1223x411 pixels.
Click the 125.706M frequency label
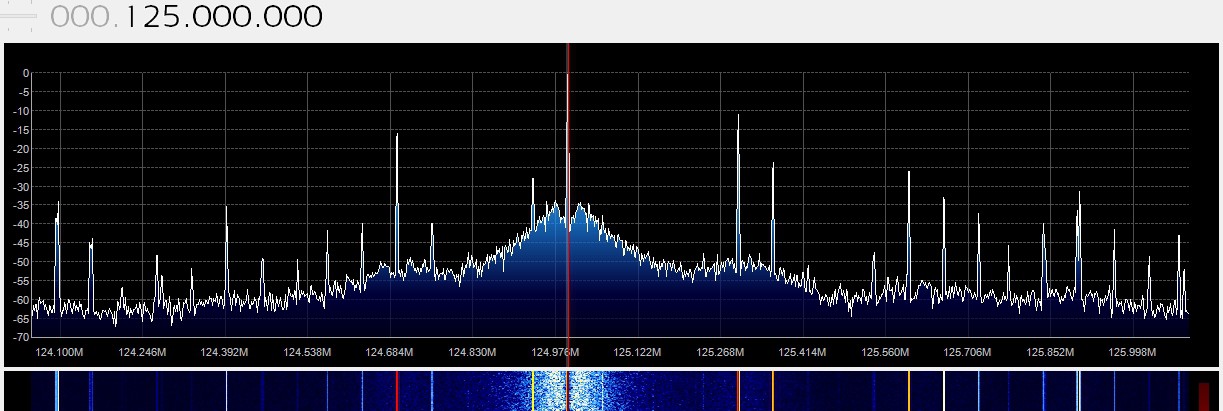tap(967, 352)
